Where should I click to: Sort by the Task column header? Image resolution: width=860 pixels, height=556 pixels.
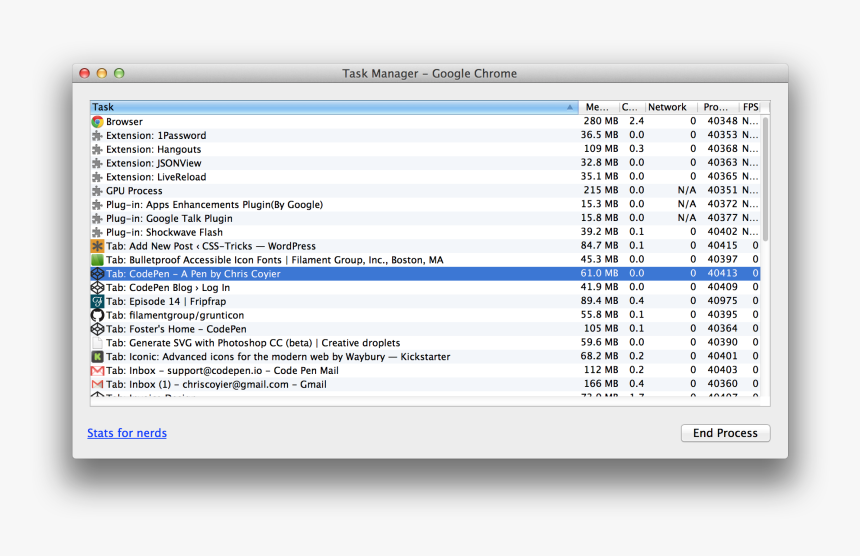tap(334, 107)
